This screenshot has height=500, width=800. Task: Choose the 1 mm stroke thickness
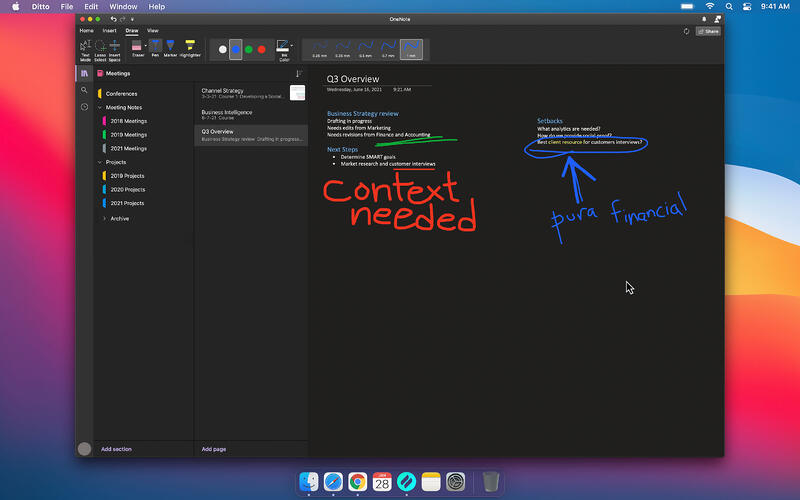point(411,49)
